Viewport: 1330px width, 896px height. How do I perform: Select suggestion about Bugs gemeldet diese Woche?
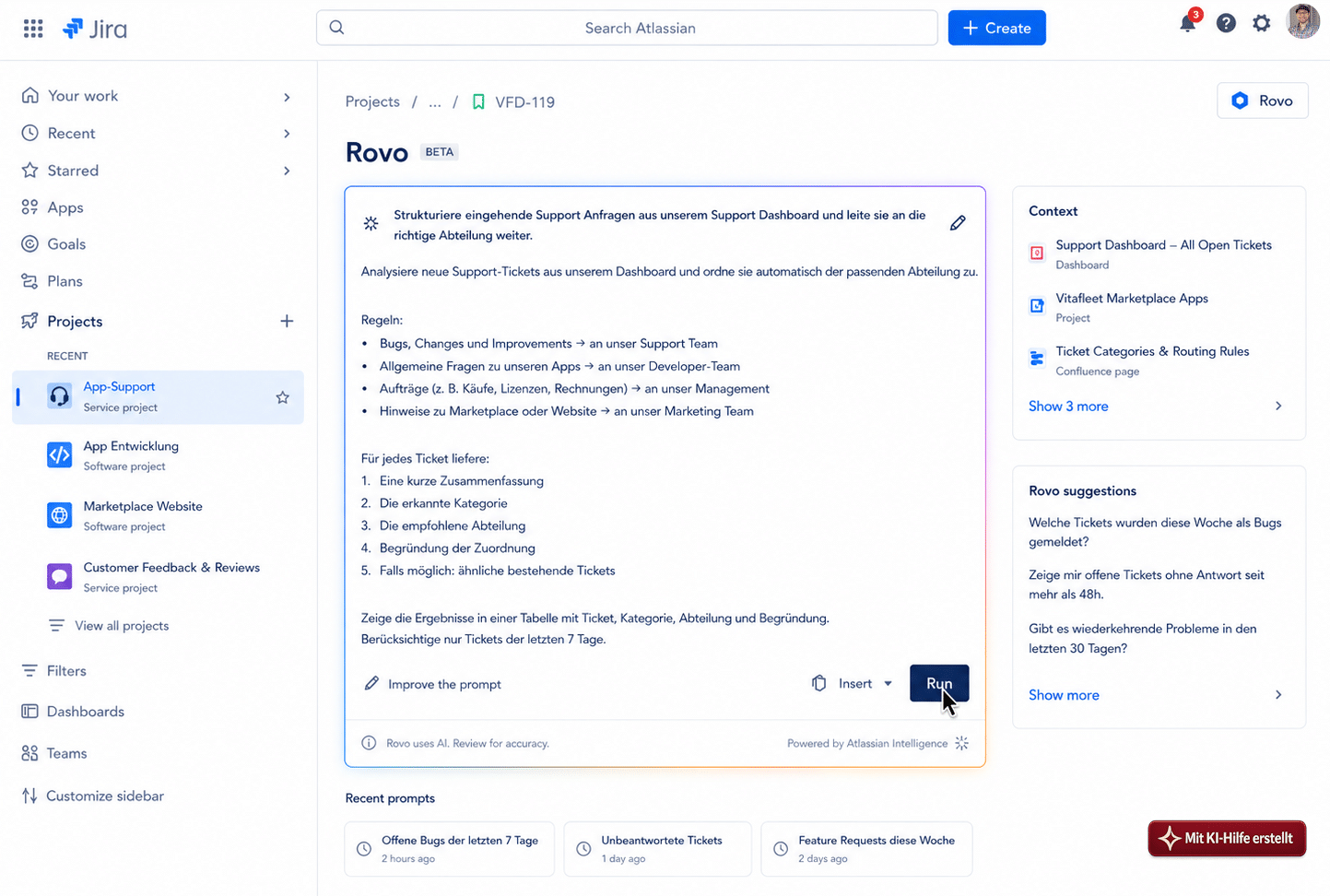[x=1155, y=532]
